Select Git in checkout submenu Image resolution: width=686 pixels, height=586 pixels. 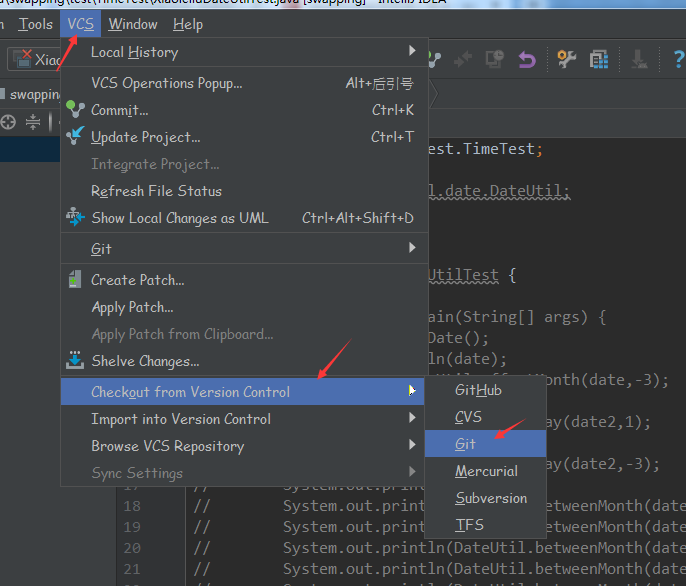[x=485, y=444]
